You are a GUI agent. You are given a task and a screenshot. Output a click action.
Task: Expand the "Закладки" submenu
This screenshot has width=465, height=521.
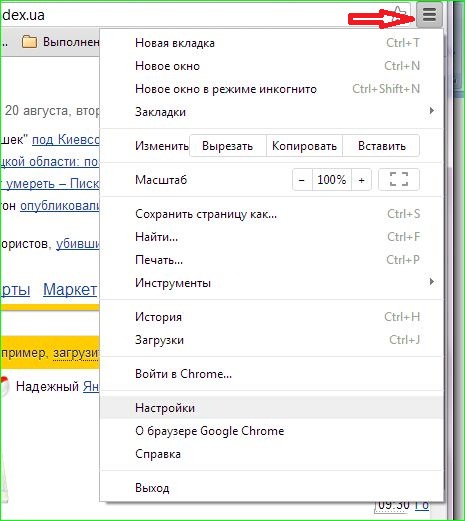[x=272, y=112]
